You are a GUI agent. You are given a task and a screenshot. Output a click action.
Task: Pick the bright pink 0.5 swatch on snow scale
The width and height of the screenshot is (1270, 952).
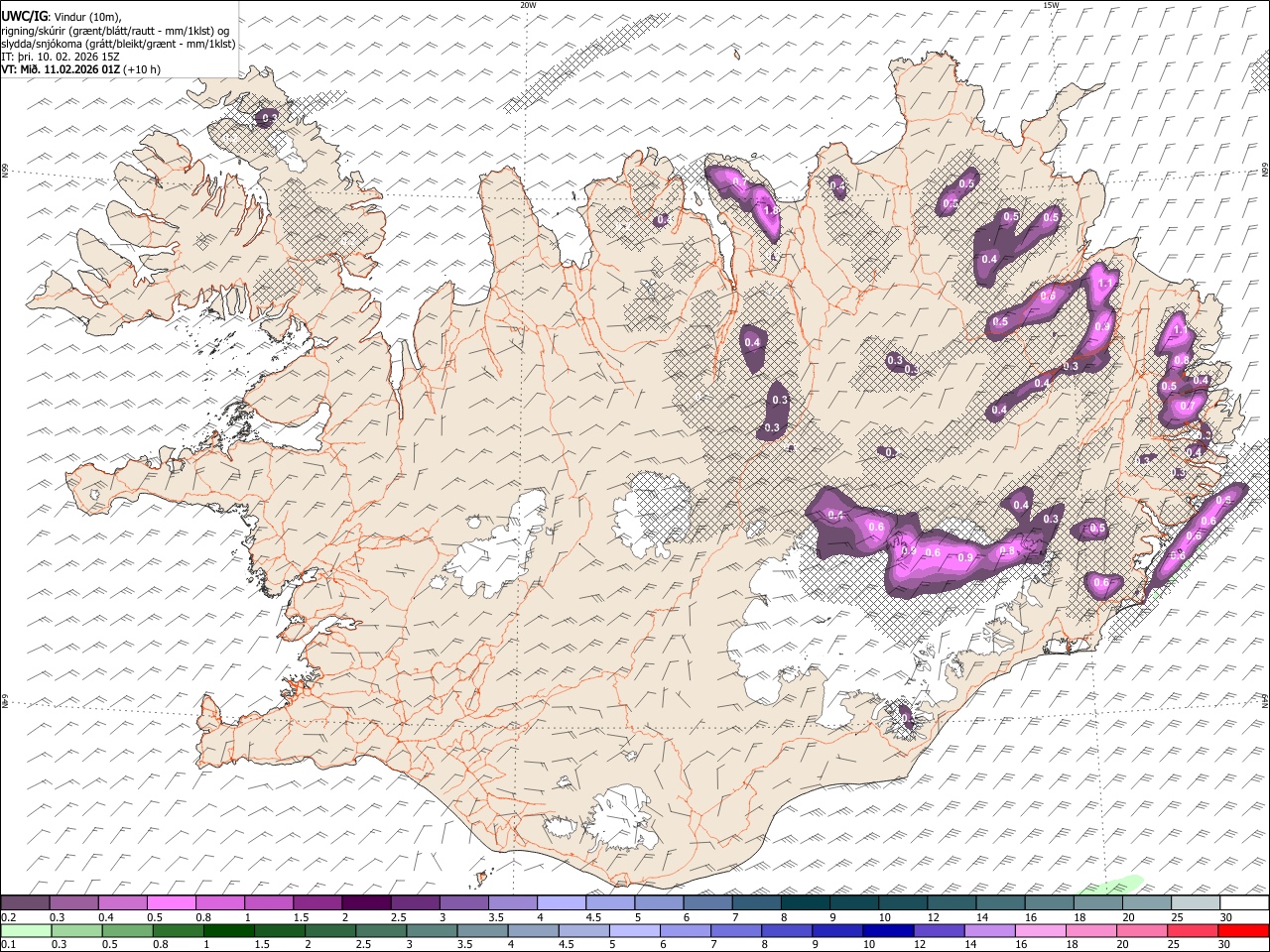[171, 903]
